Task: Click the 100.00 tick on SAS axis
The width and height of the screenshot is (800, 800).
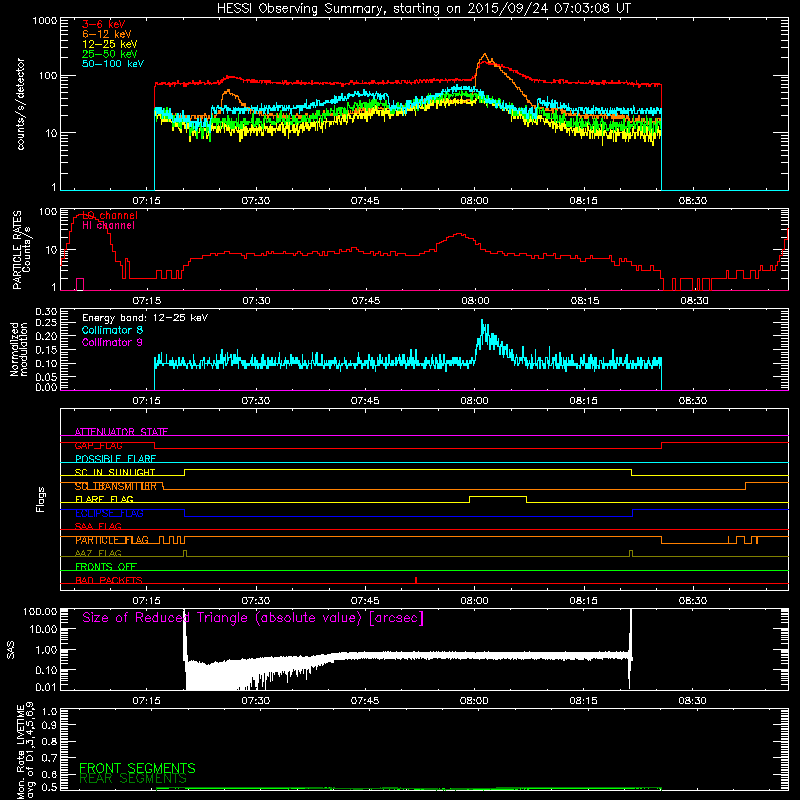Action: 40,611
